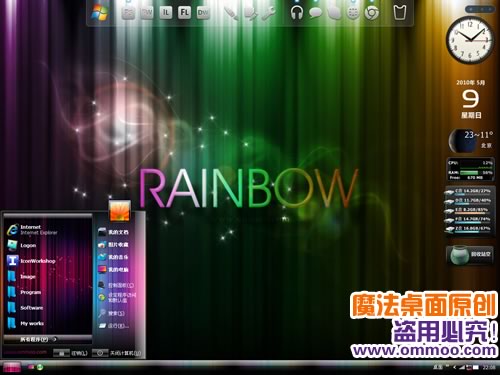Click the pink Start button on the taskbar

[12, 368]
